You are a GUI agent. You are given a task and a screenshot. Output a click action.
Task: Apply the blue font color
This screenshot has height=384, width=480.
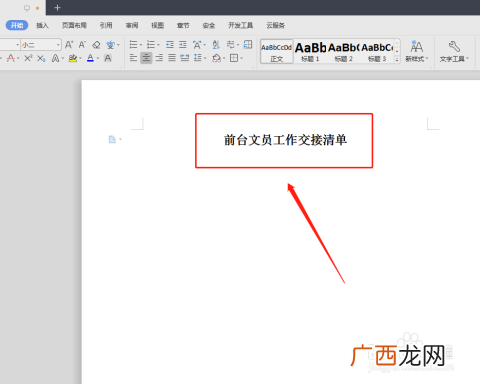coord(90,59)
